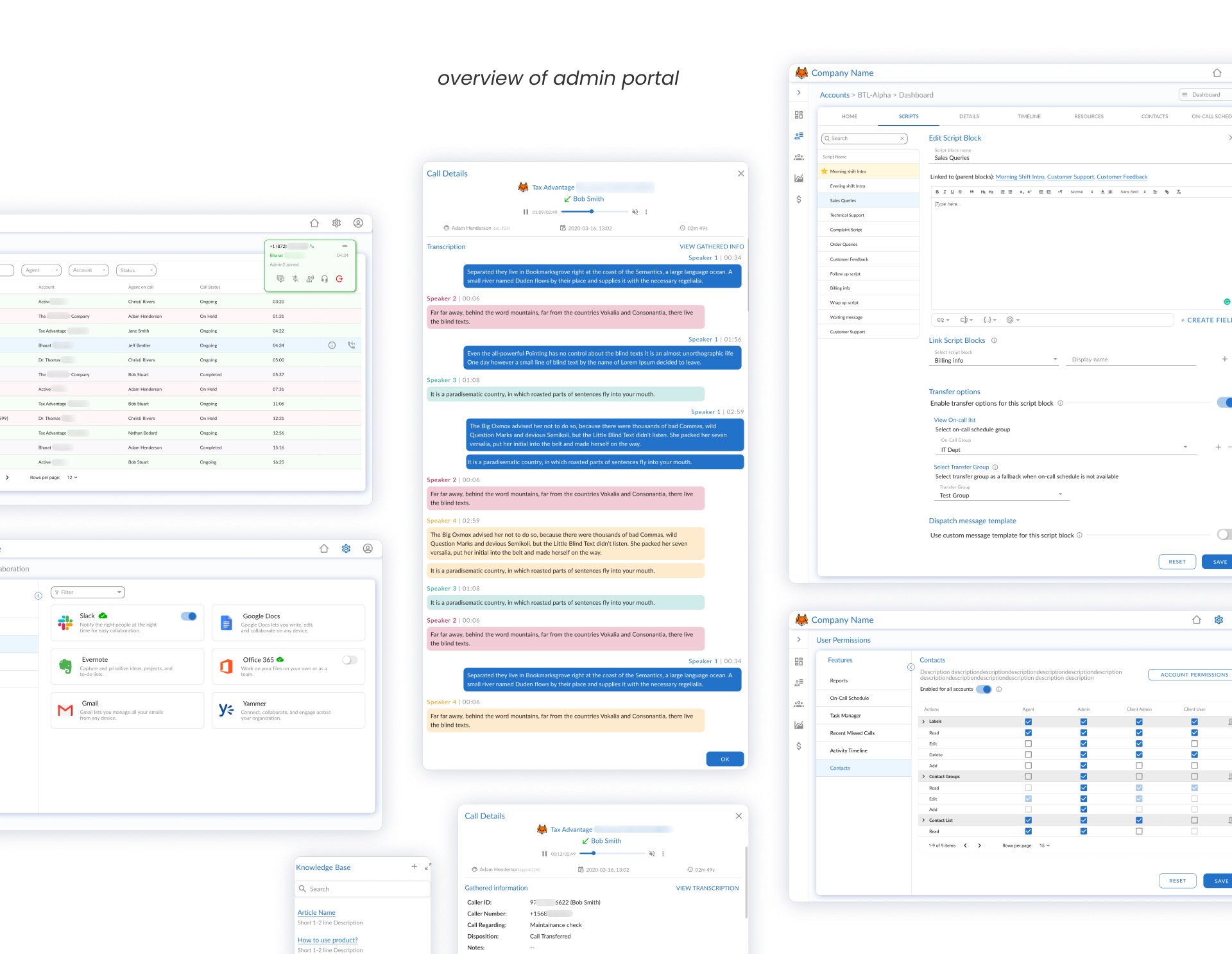Mute audio in top Call Details player
1232x954 pixels.
pyautogui.click(x=635, y=212)
